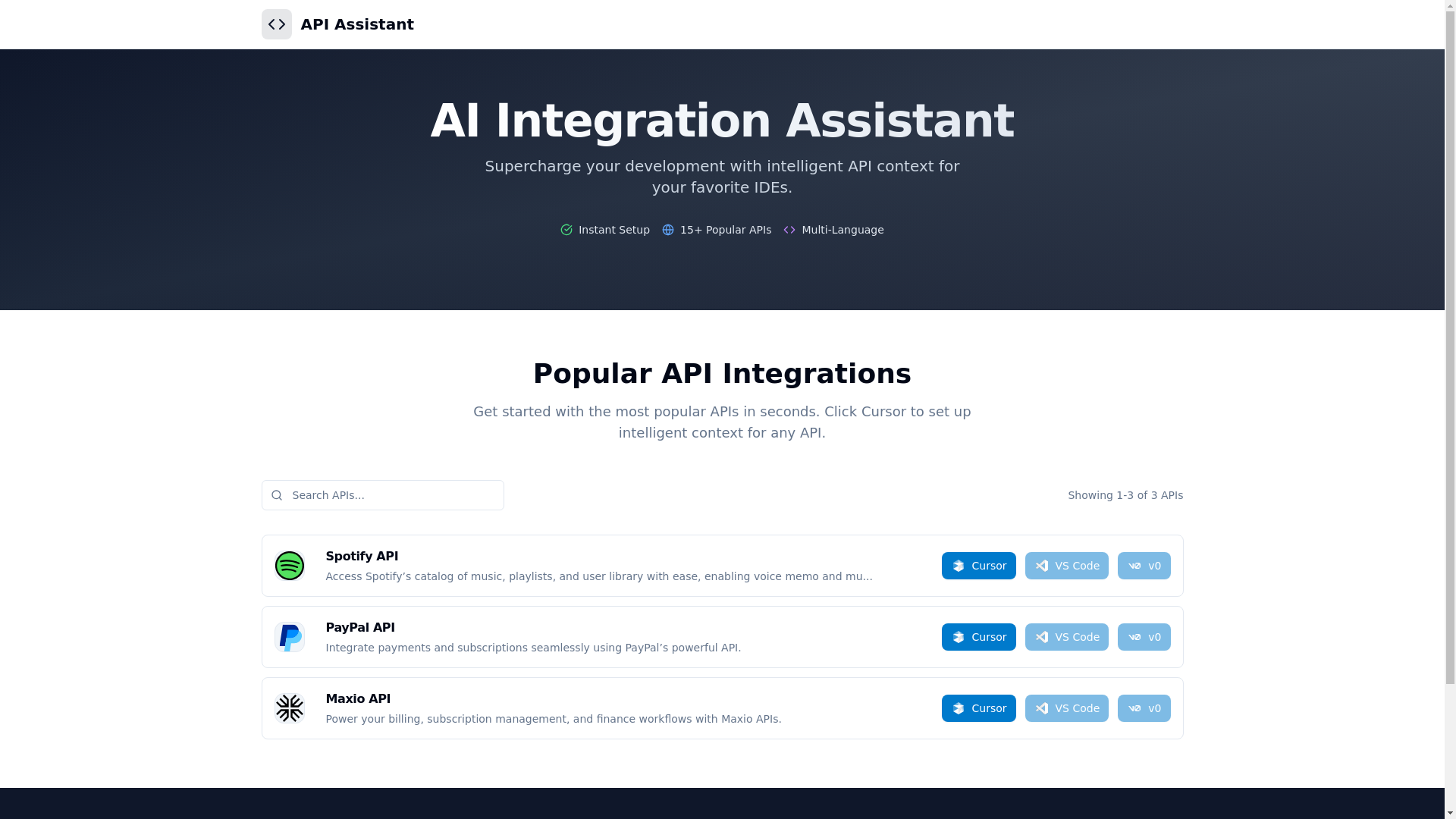Focus the Search APIs input field
Viewport: 1456px width, 819px height.
click(x=383, y=495)
